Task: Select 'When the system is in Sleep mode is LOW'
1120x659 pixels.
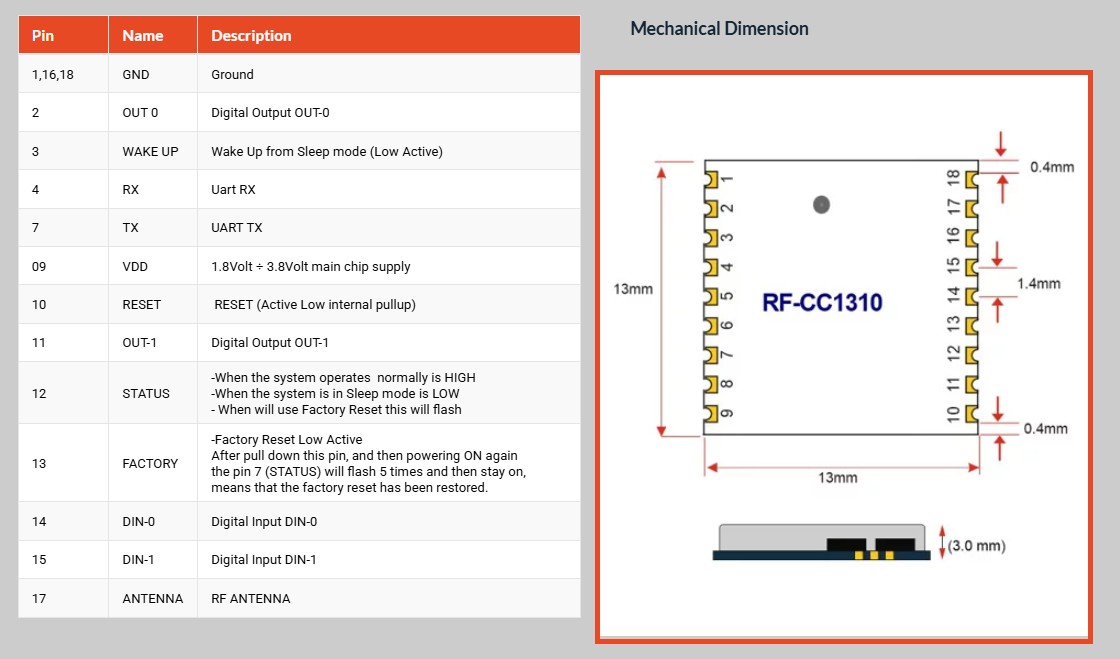Action: [x=337, y=393]
